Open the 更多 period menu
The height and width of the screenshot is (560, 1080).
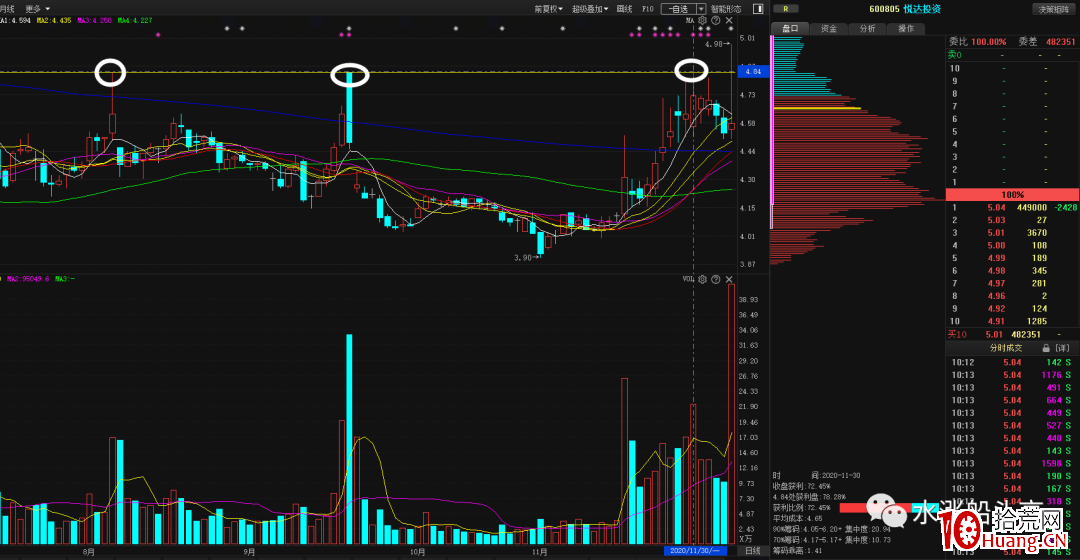coord(36,8)
